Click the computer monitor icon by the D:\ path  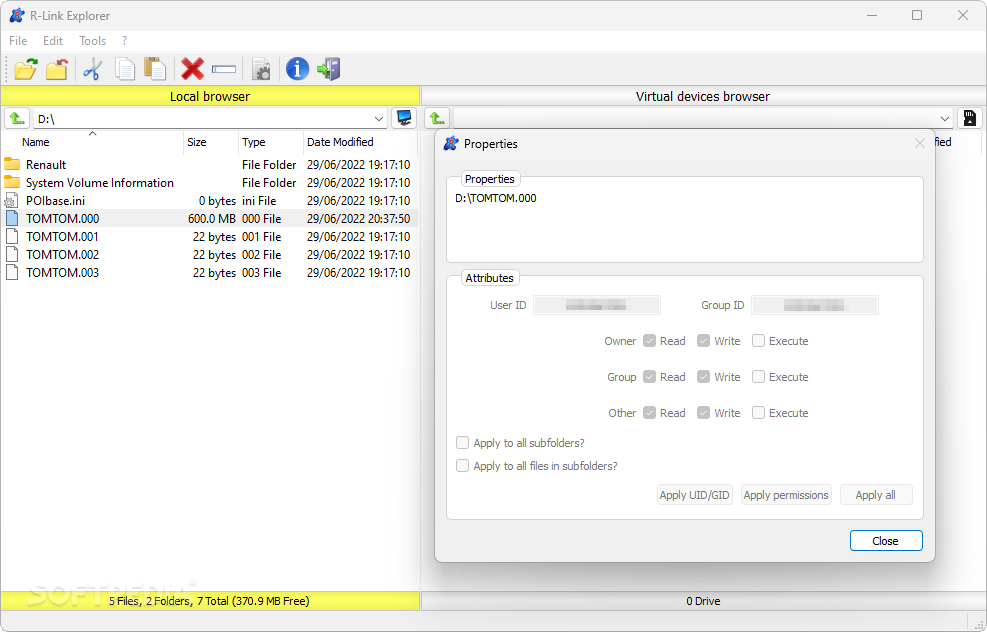click(x=404, y=118)
